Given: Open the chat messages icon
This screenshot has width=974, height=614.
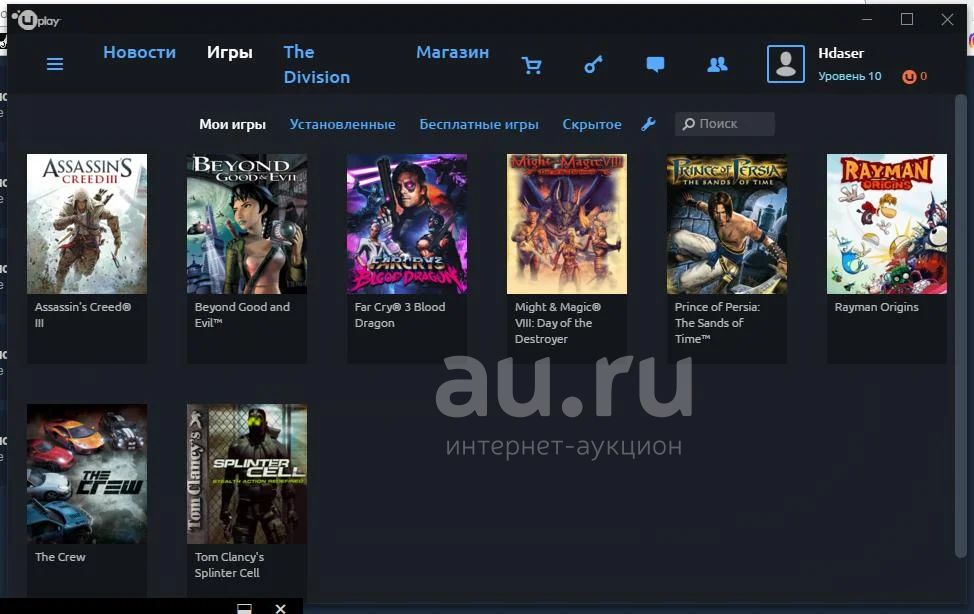Looking at the screenshot, I should [x=655, y=65].
